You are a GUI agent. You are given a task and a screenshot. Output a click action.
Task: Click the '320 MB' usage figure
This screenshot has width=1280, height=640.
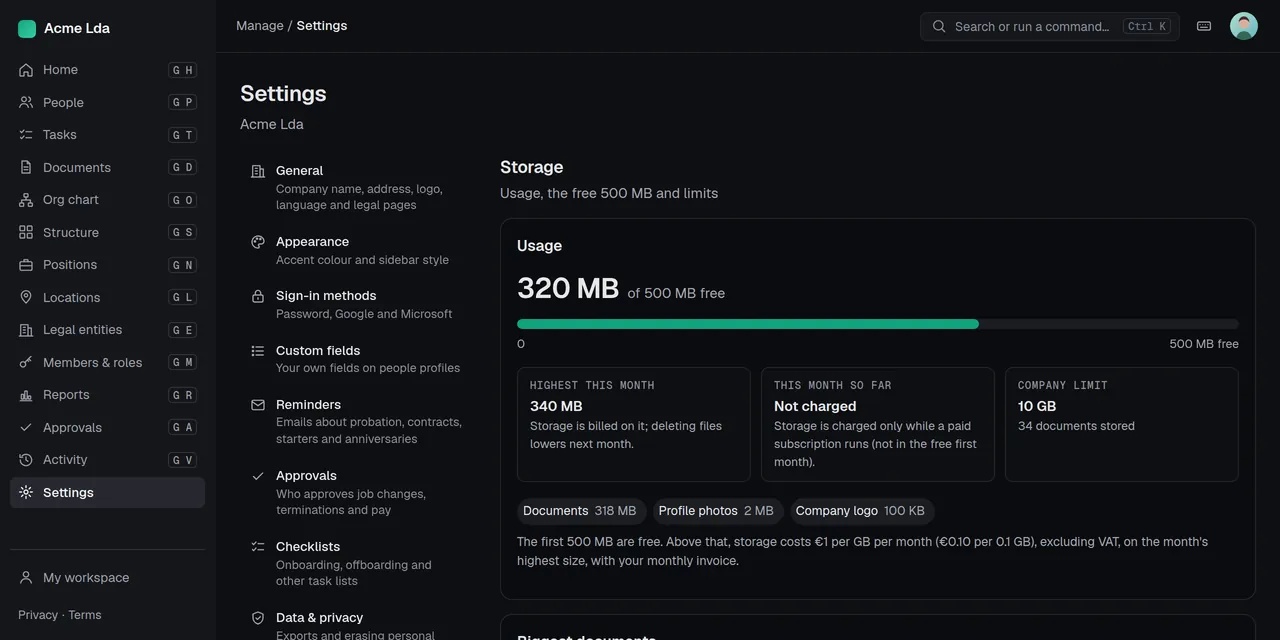pyautogui.click(x=568, y=288)
